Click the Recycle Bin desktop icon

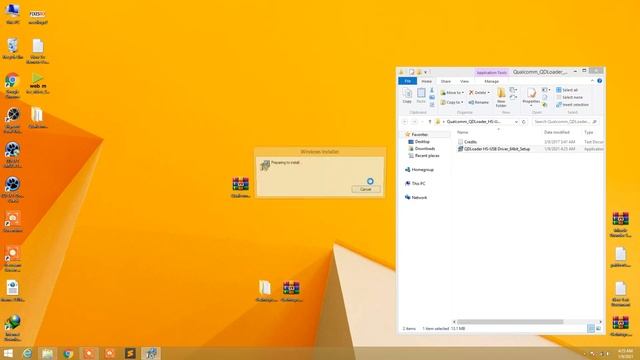pos(13,49)
